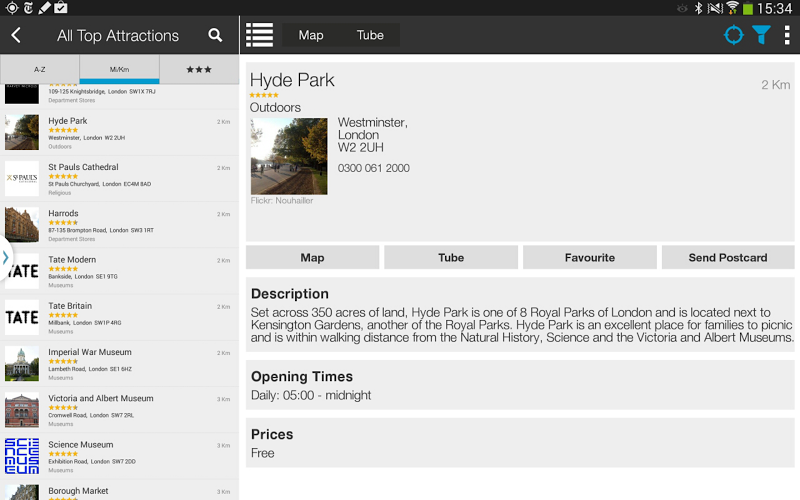Tap the checked-bag notification icon in status bar
The width and height of the screenshot is (800, 500).
[61, 8]
